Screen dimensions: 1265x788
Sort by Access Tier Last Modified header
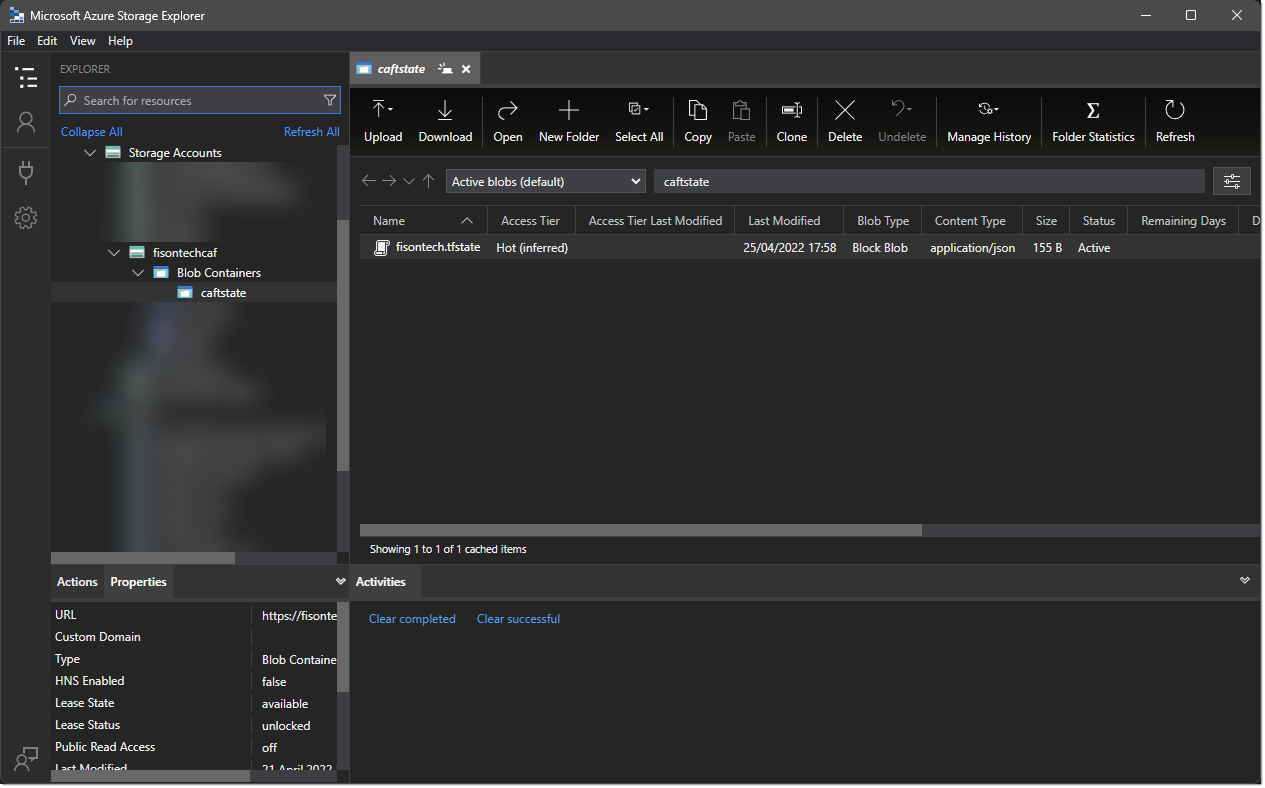tap(655, 221)
